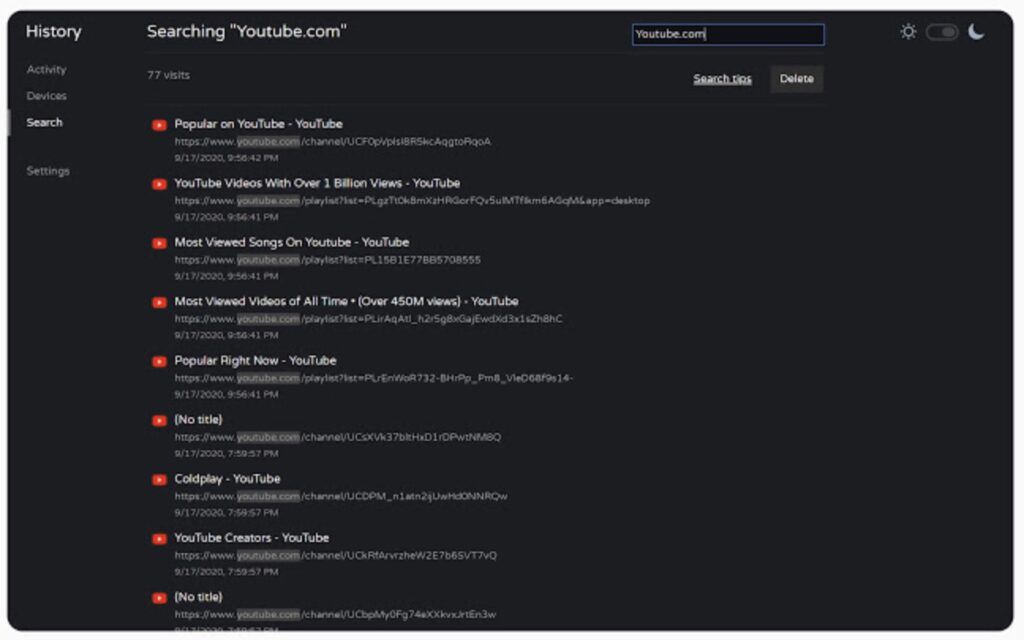Click YouTube icon beside Most Viewed Songs entry
Screen dimensions: 1024x640
coord(159,243)
